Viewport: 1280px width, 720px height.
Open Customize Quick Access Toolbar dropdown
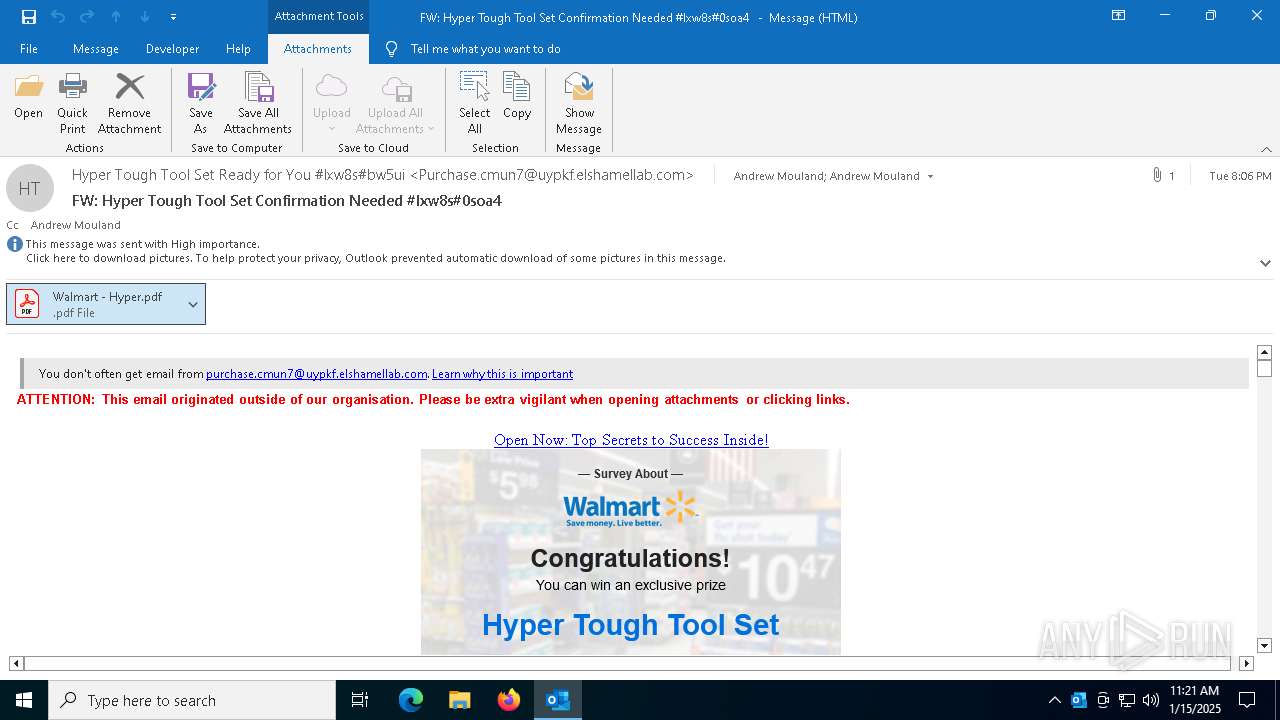point(173,16)
